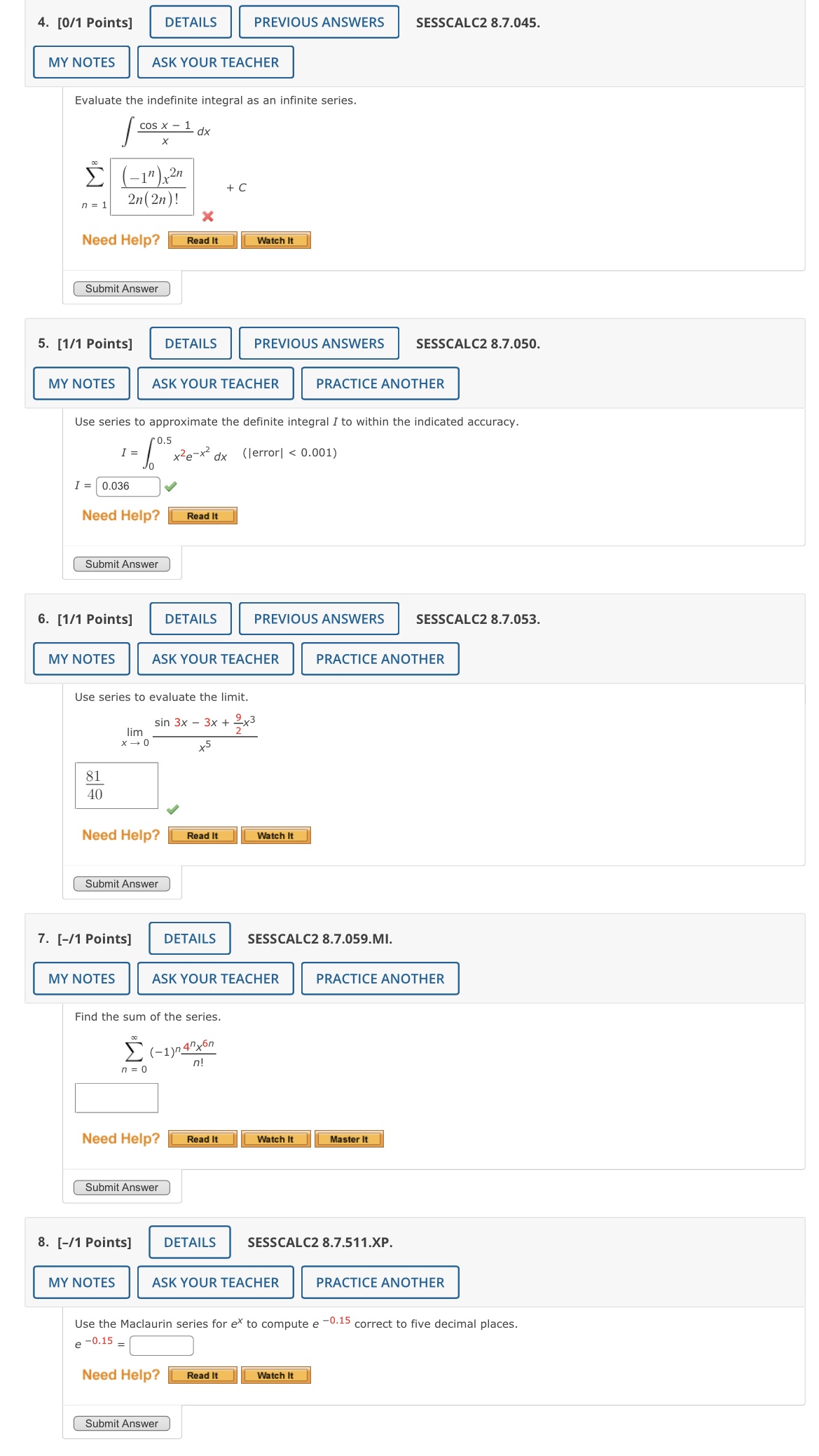Open Read It for the limit problem 6
Viewport: 819px width, 1456px height.
[202, 836]
